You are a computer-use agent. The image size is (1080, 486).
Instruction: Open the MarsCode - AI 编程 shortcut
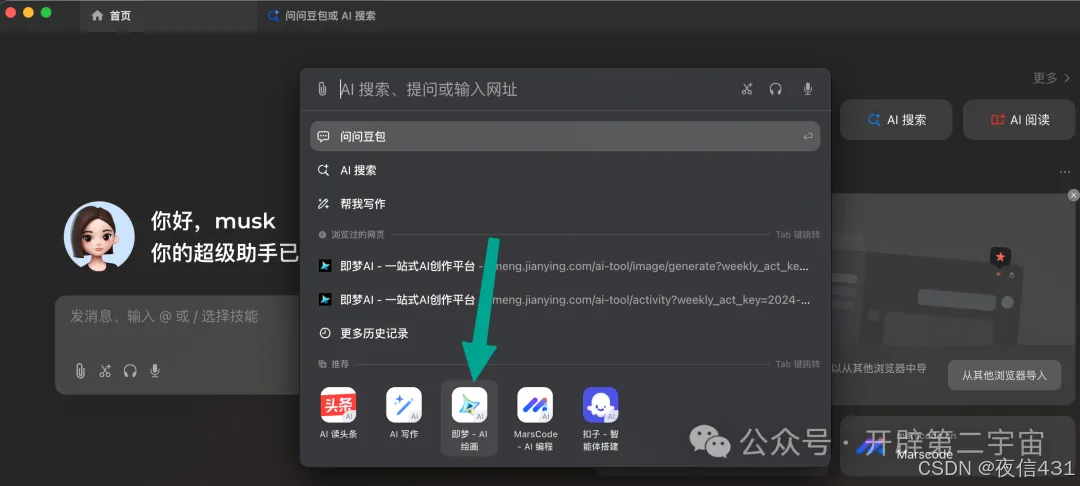point(535,419)
